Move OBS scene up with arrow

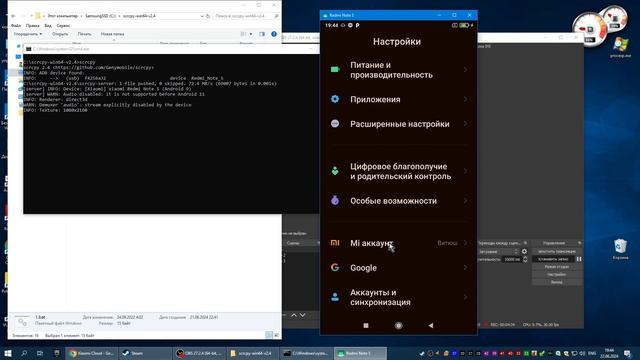[293, 315]
